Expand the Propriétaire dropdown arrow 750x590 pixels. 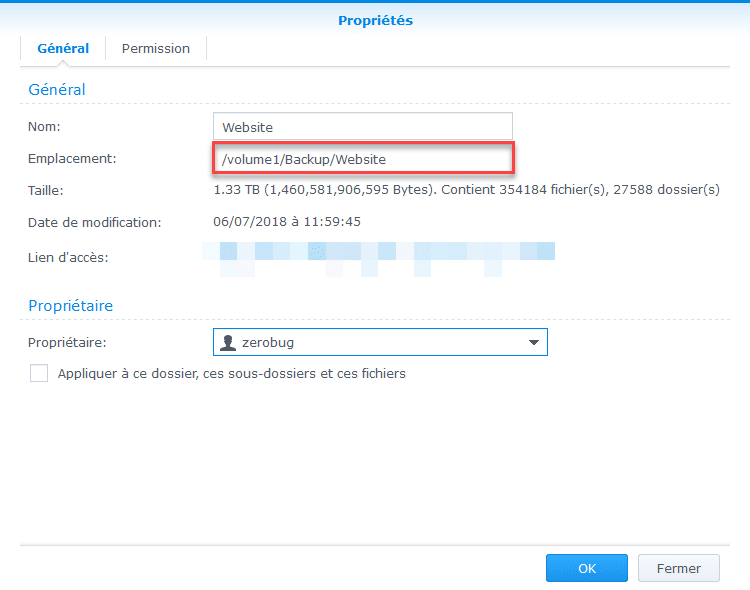pos(533,343)
